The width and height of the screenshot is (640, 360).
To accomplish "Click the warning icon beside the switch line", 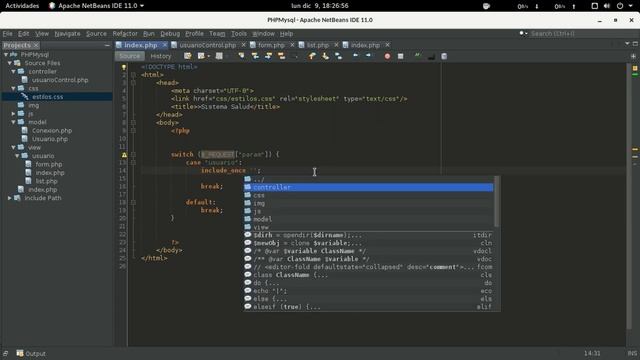I will (x=124, y=155).
